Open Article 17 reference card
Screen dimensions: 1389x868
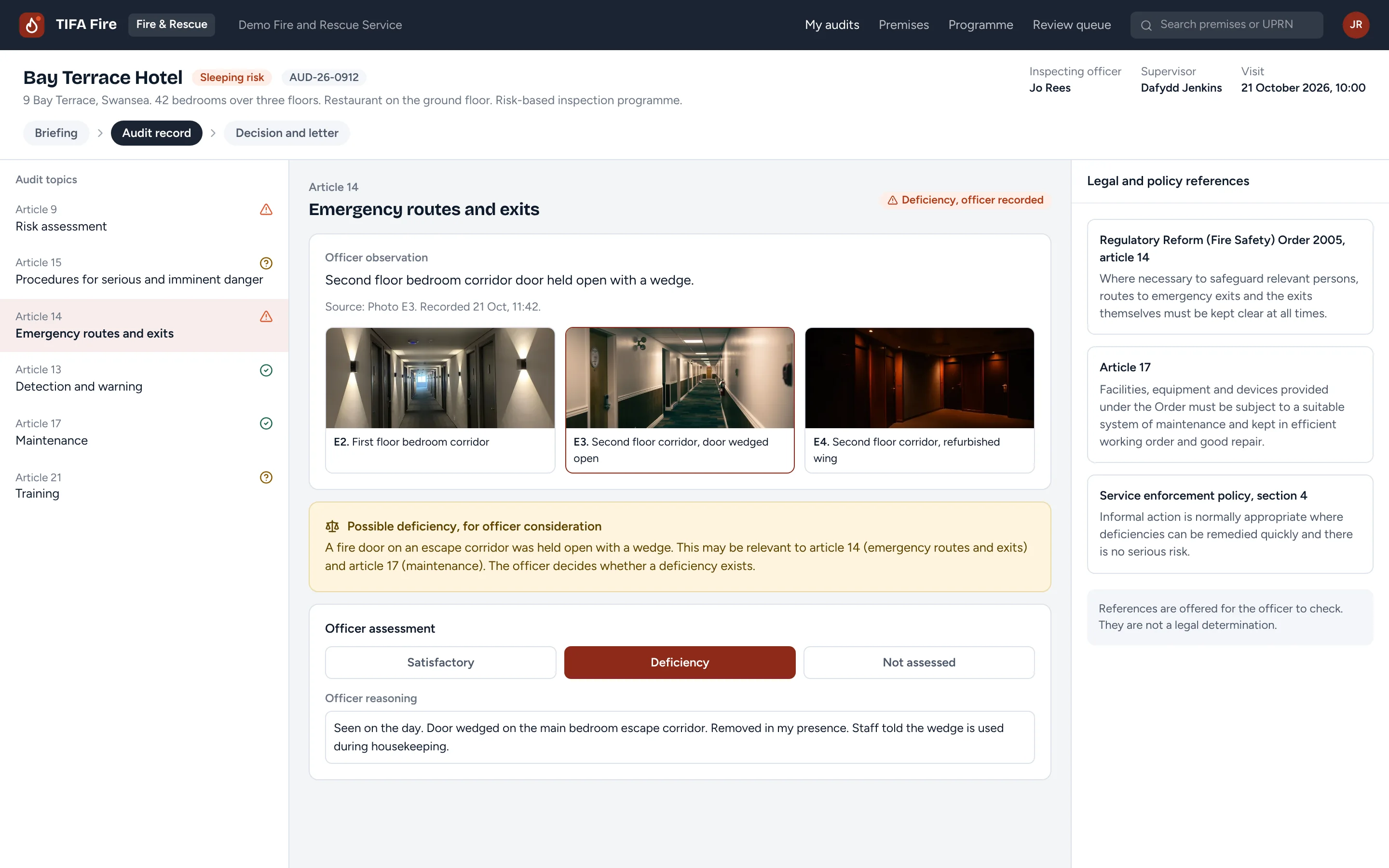coord(1230,405)
